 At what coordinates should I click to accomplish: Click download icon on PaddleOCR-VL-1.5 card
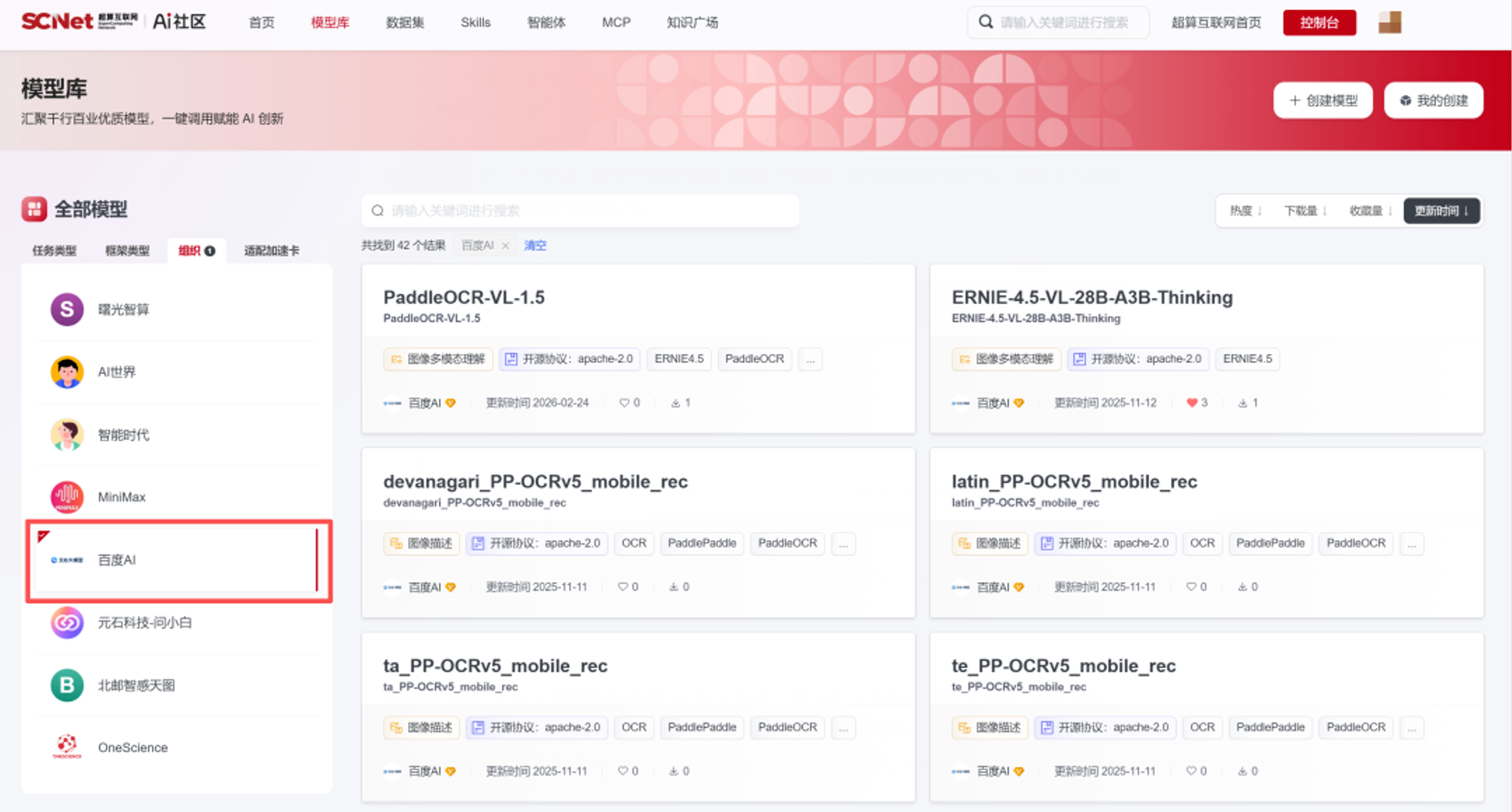click(x=675, y=403)
